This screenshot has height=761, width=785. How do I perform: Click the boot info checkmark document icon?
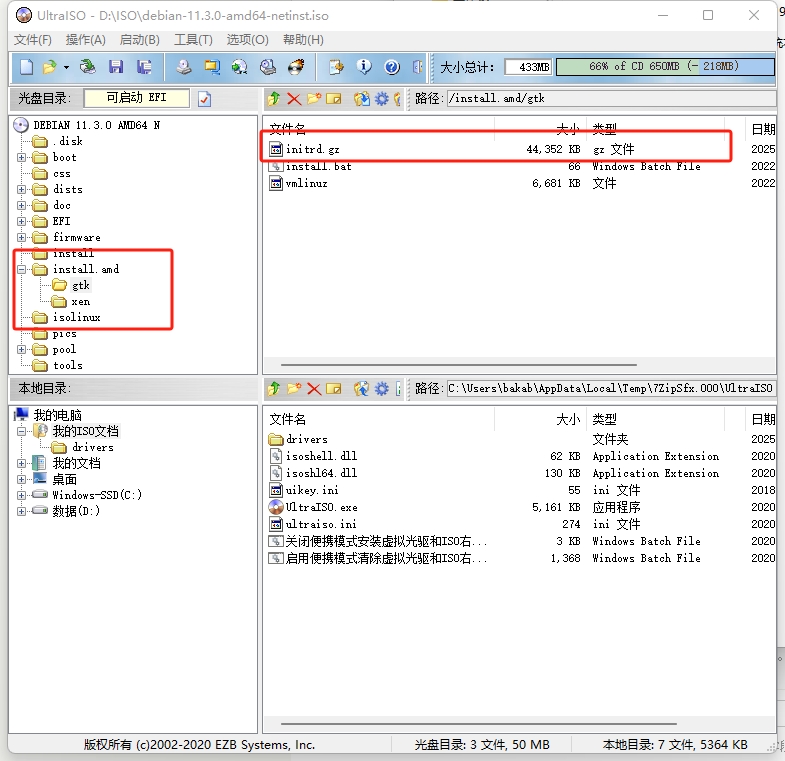pyautogui.click(x=204, y=99)
